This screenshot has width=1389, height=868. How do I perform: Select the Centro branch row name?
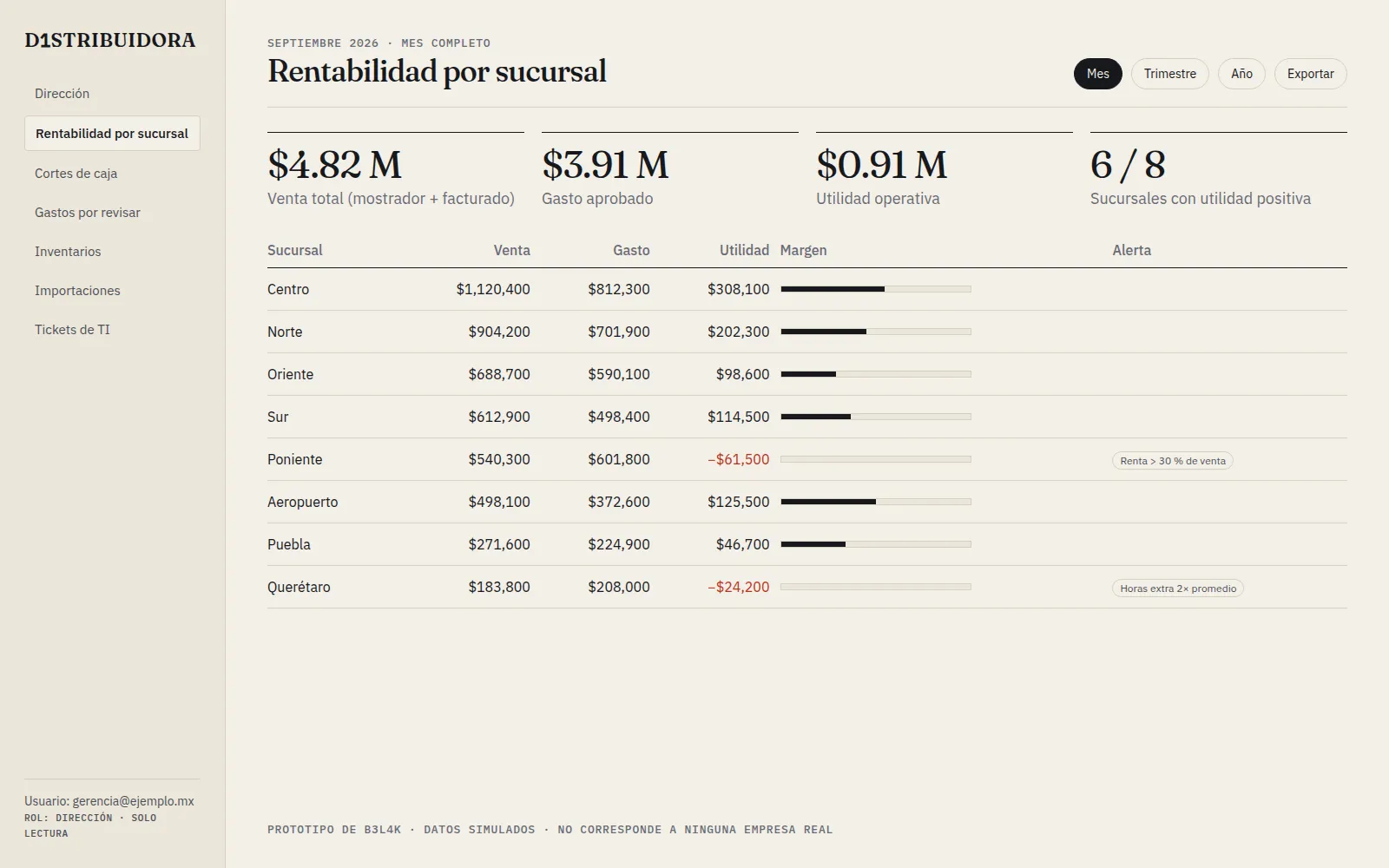pyautogui.click(x=288, y=289)
